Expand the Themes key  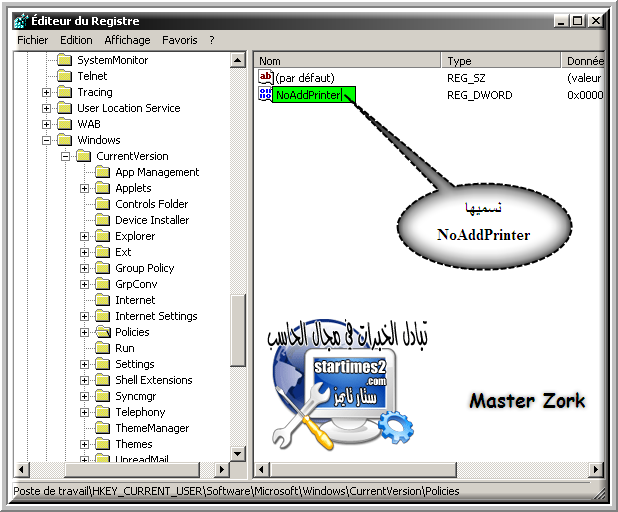[84, 444]
